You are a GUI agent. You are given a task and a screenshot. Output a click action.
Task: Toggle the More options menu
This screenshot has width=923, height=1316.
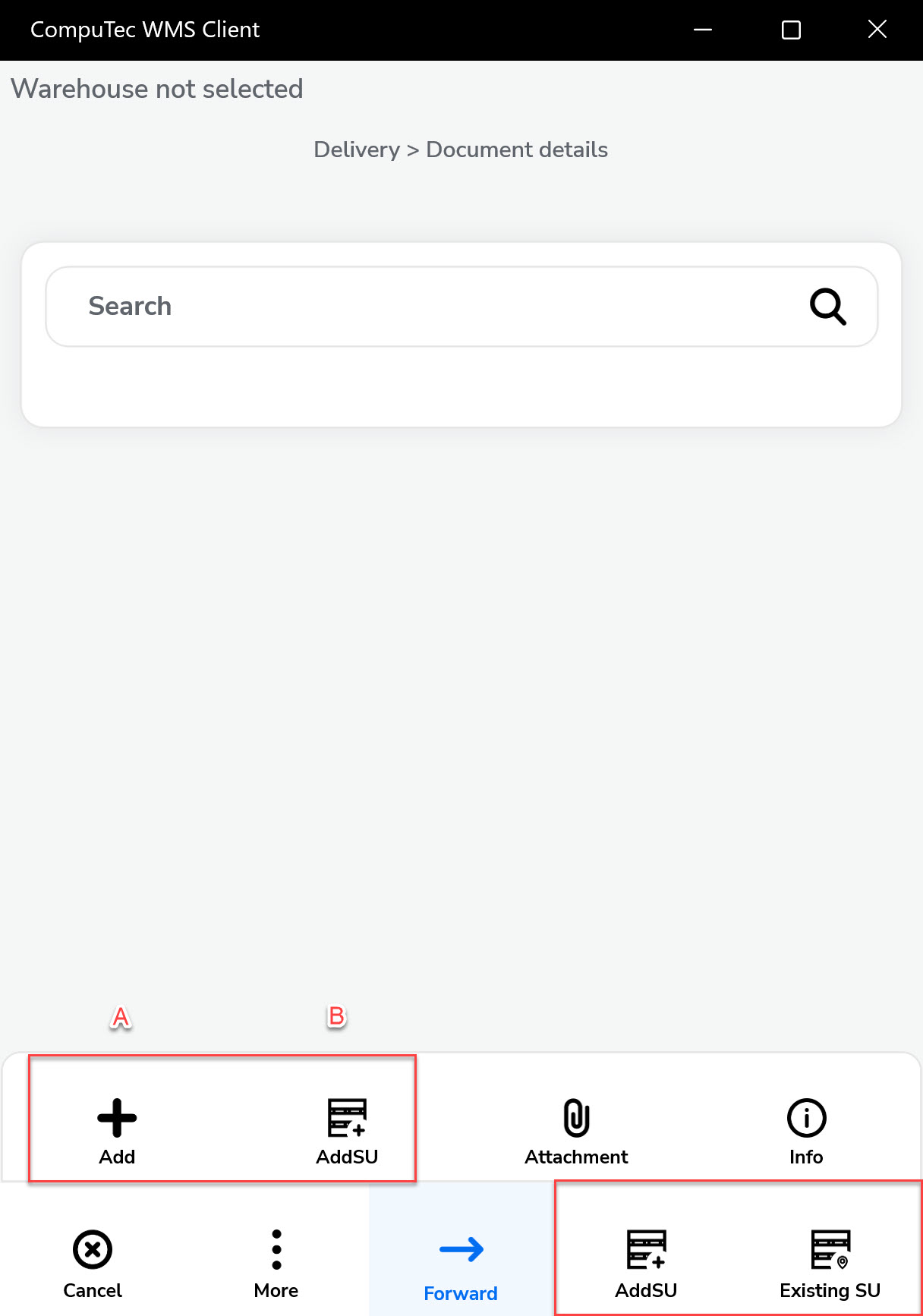(276, 1250)
